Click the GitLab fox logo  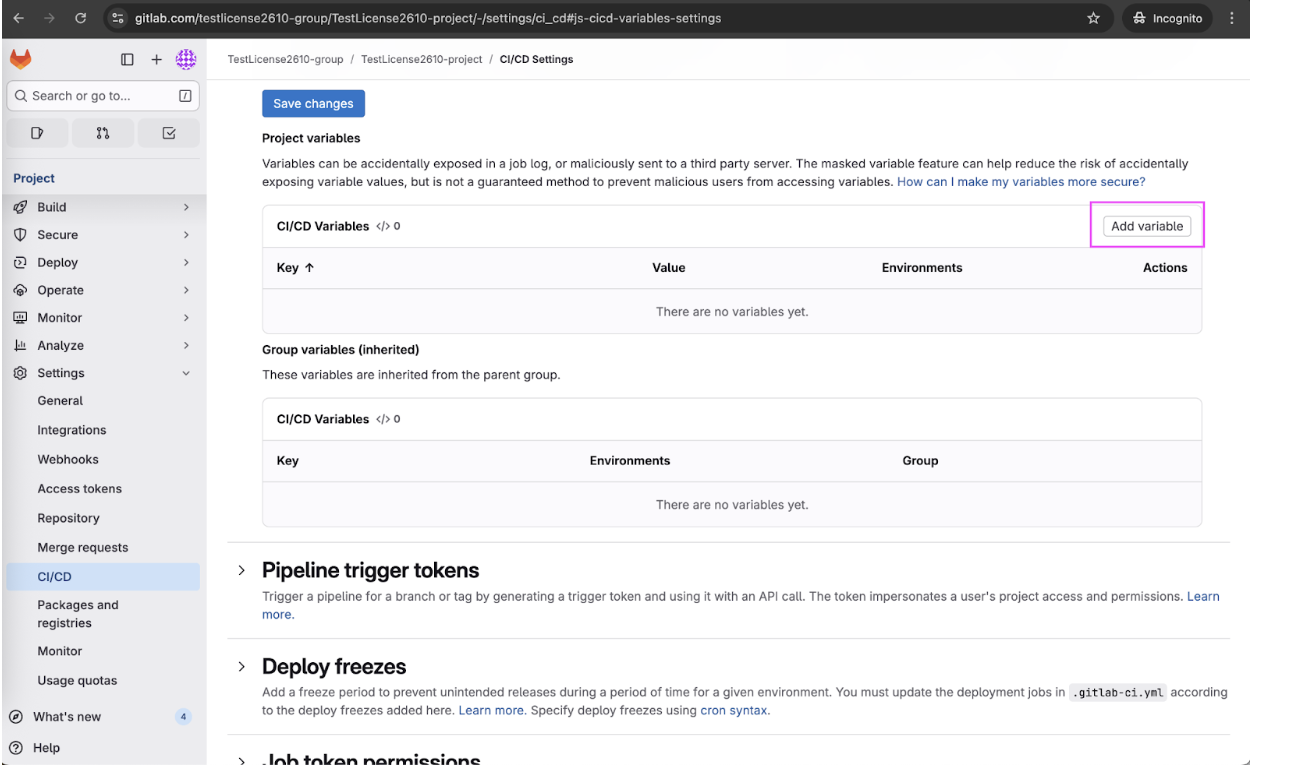coord(20,59)
